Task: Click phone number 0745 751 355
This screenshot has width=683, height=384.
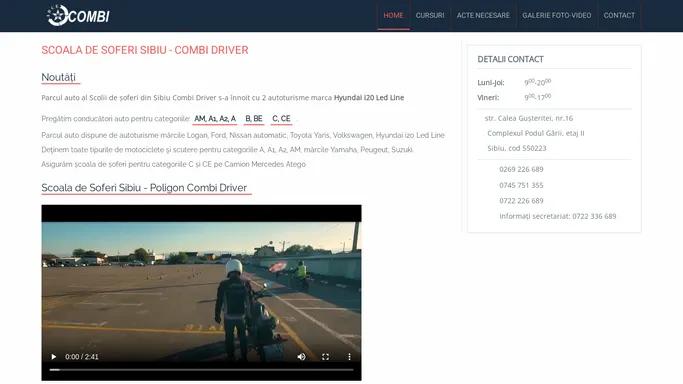Action: coord(521,185)
